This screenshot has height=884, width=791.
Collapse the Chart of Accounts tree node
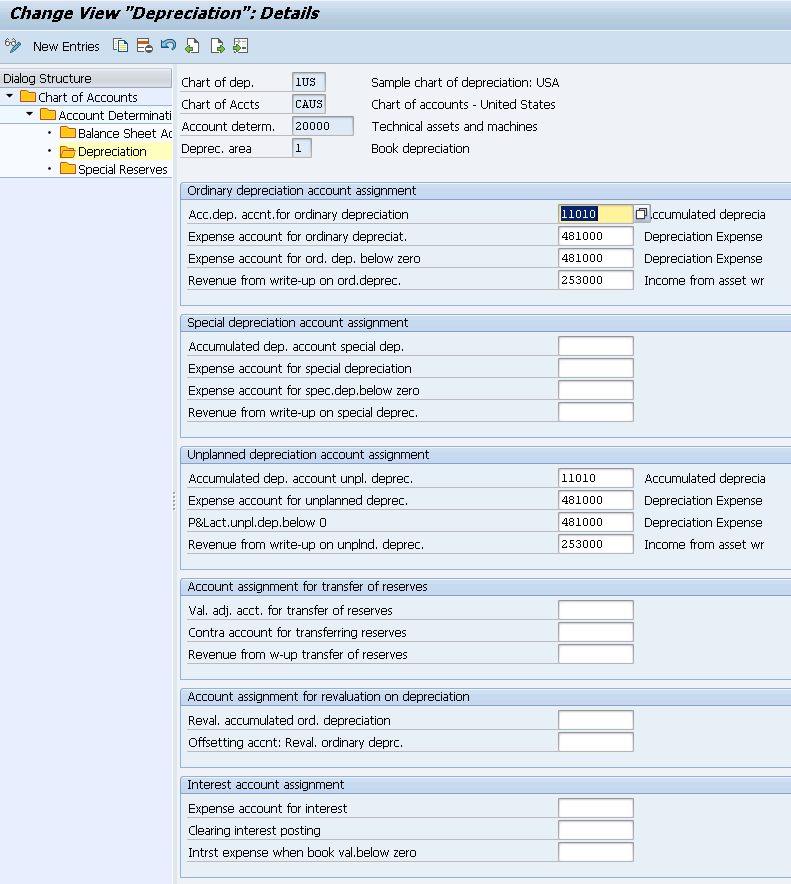pyautogui.click(x=10, y=96)
